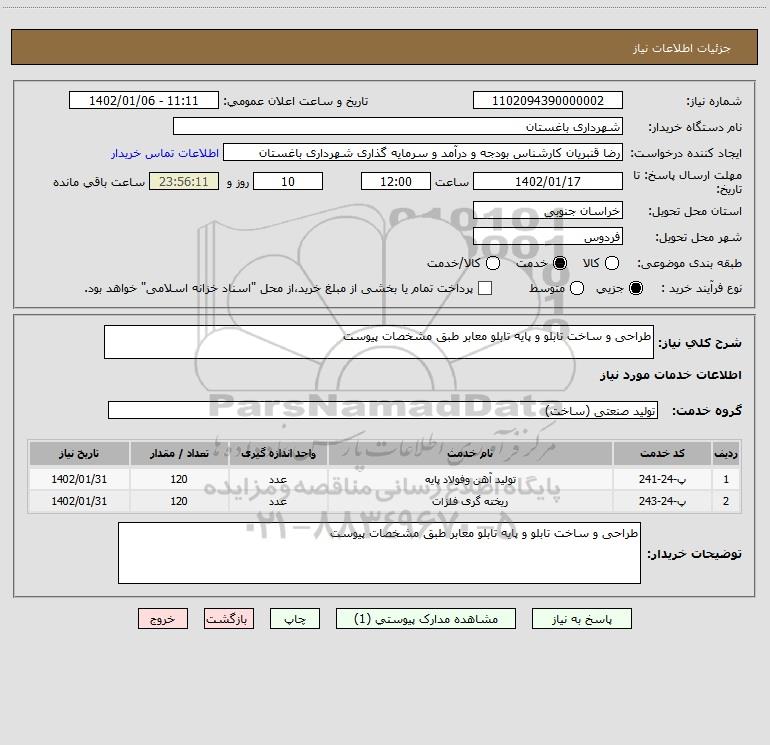
Task: Click the تعداد / مقدار column header
Action: tap(179, 453)
